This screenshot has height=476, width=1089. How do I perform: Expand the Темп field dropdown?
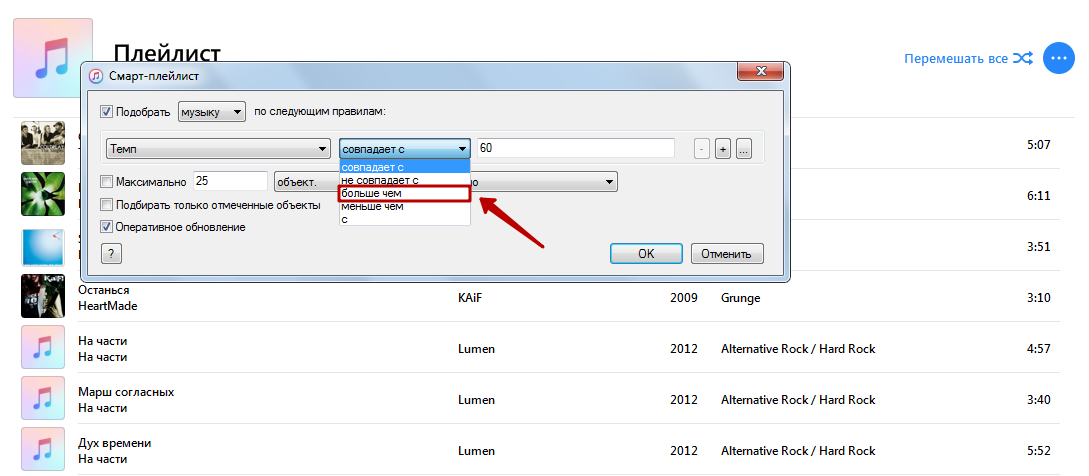coord(218,148)
